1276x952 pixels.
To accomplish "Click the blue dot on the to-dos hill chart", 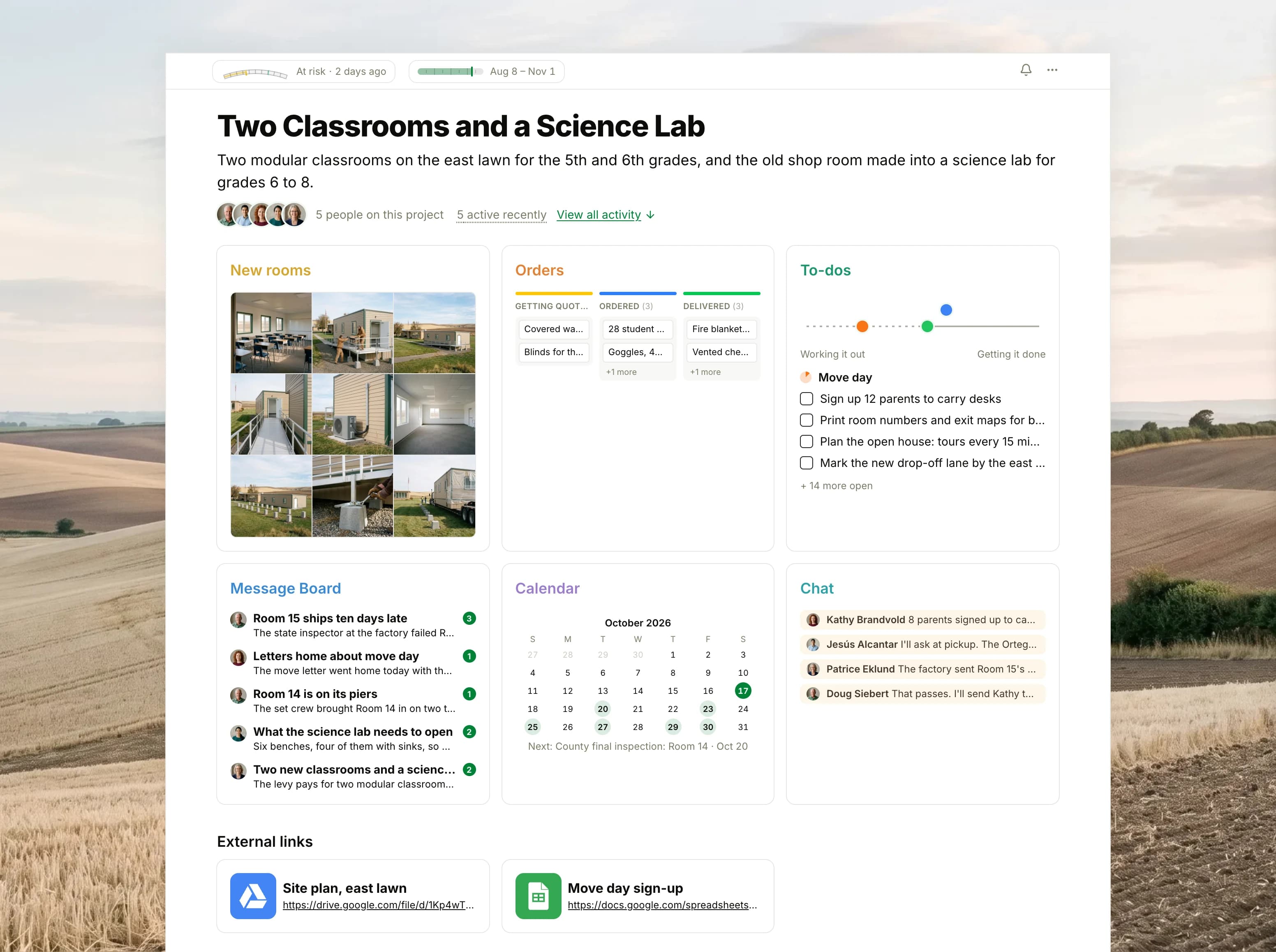I will click(946, 310).
